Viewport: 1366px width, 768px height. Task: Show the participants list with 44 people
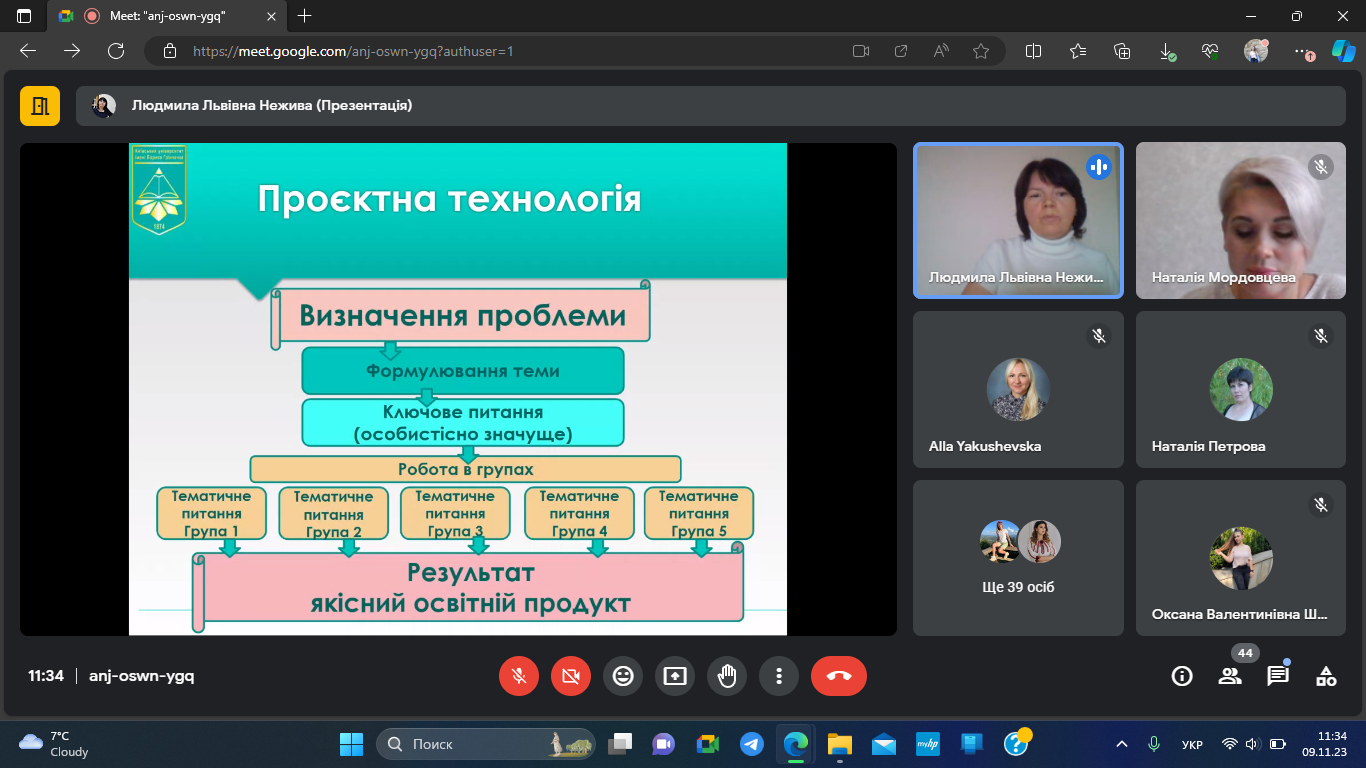(x=1230, y=676)
